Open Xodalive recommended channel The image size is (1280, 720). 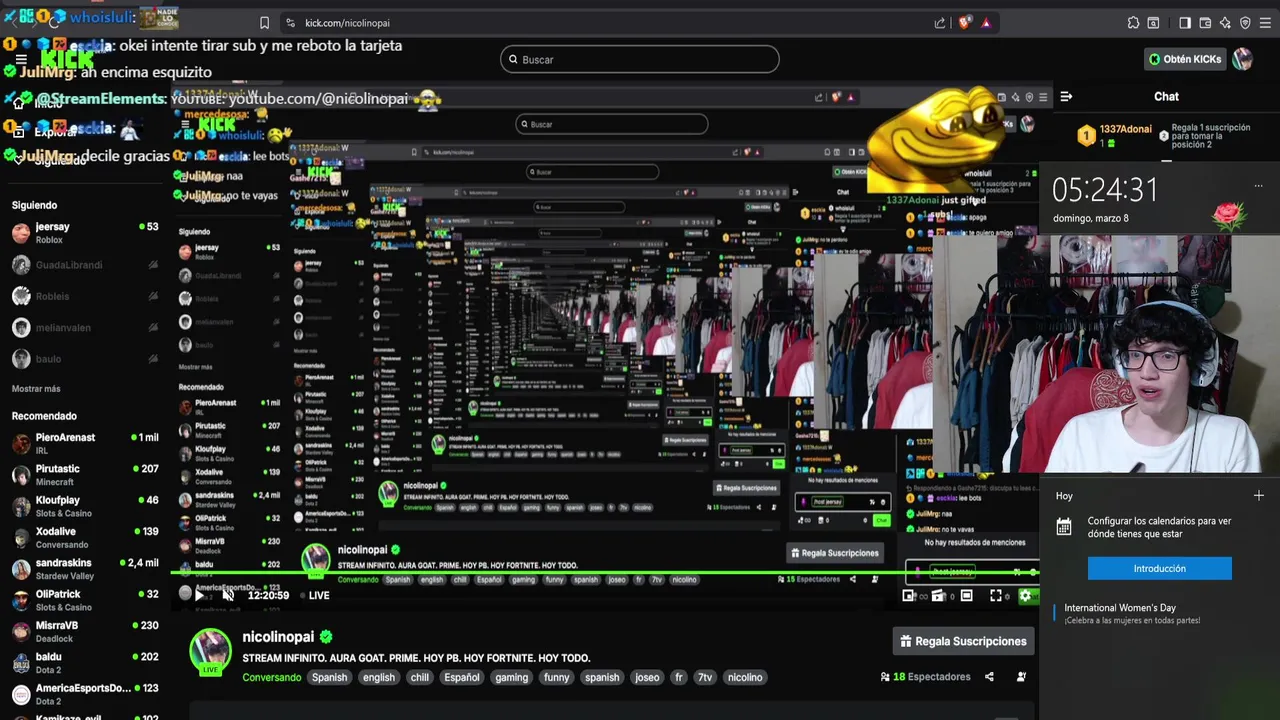pos(85,538)
